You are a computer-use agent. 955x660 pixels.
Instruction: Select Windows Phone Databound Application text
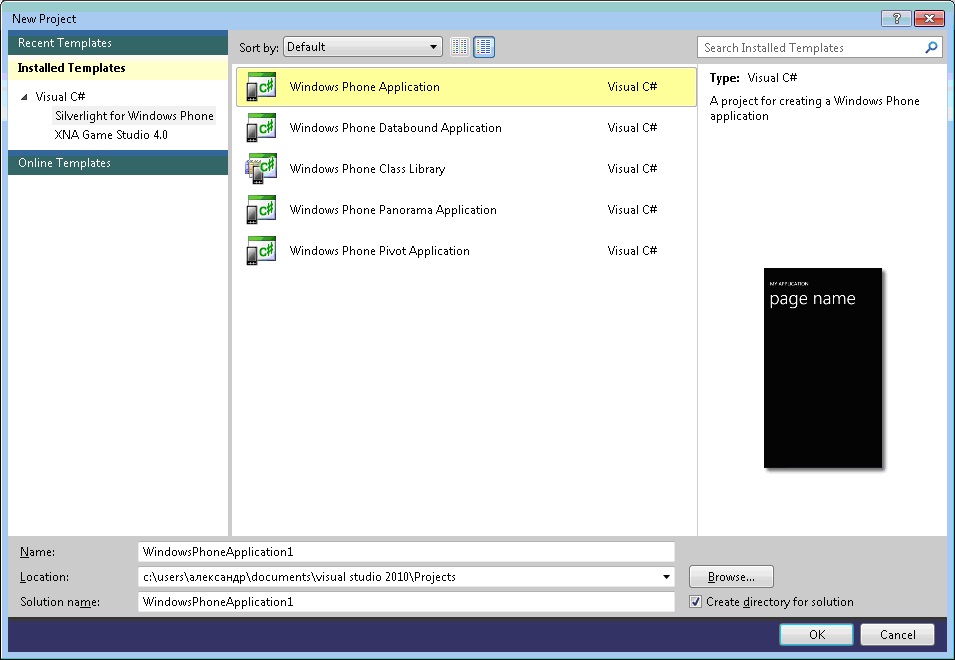coord(395,127)
